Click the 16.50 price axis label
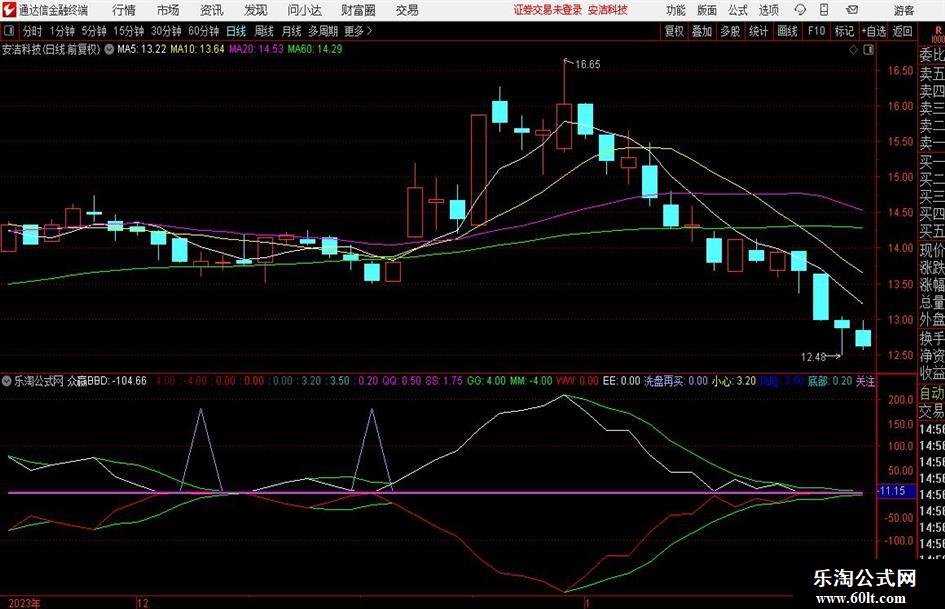Viewport: 945px width, 609px height. (900, 71)
